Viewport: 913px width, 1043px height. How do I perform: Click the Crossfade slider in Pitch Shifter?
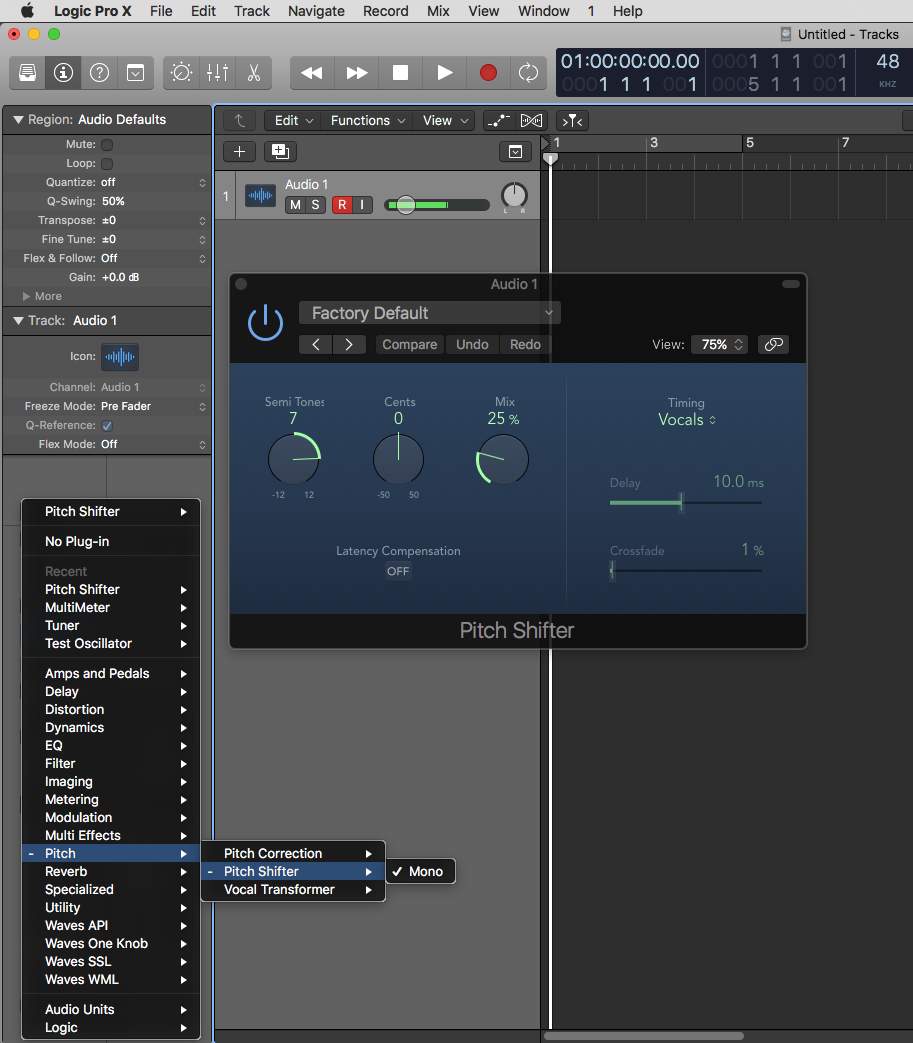686,571
